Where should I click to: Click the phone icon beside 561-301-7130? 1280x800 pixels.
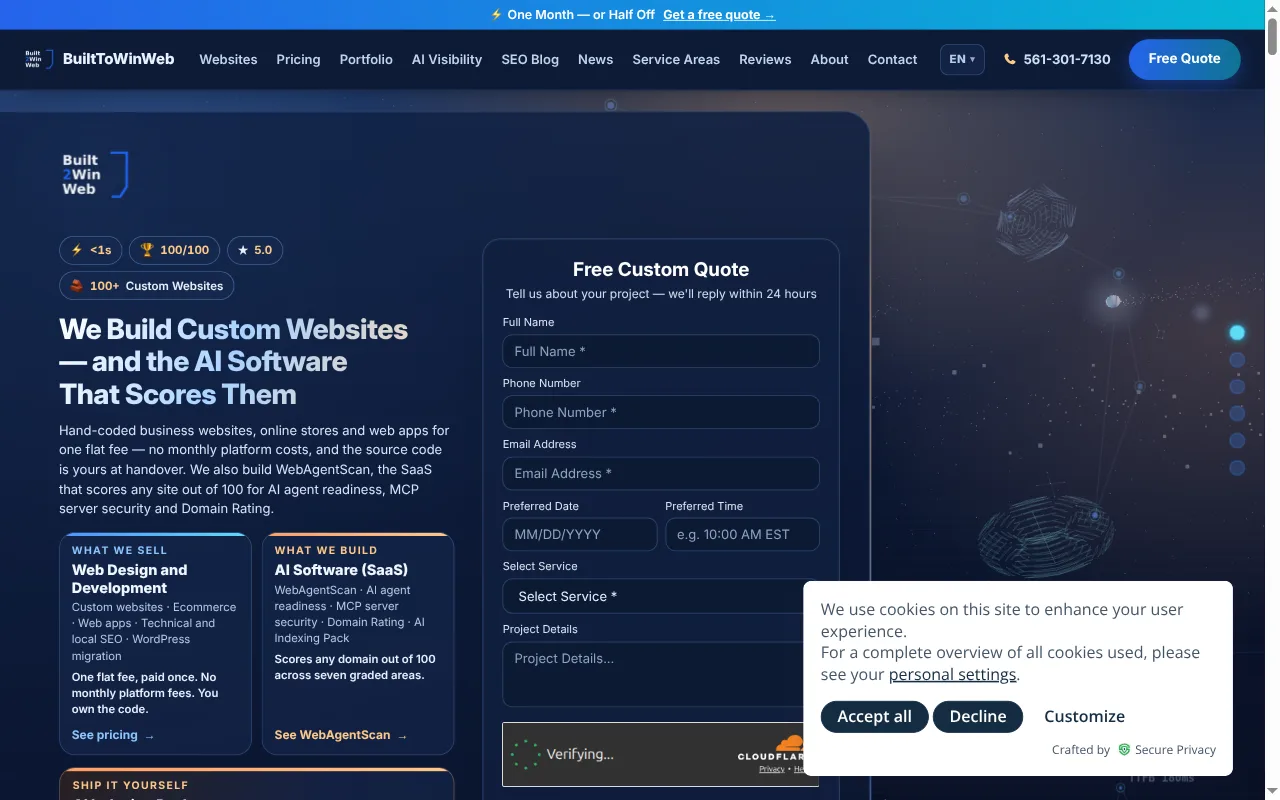[1010, 59]
